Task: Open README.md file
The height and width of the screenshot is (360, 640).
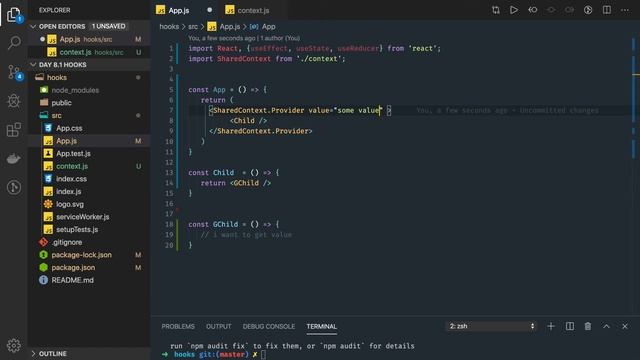Action: pyautogui.click(x=89, y=280)
